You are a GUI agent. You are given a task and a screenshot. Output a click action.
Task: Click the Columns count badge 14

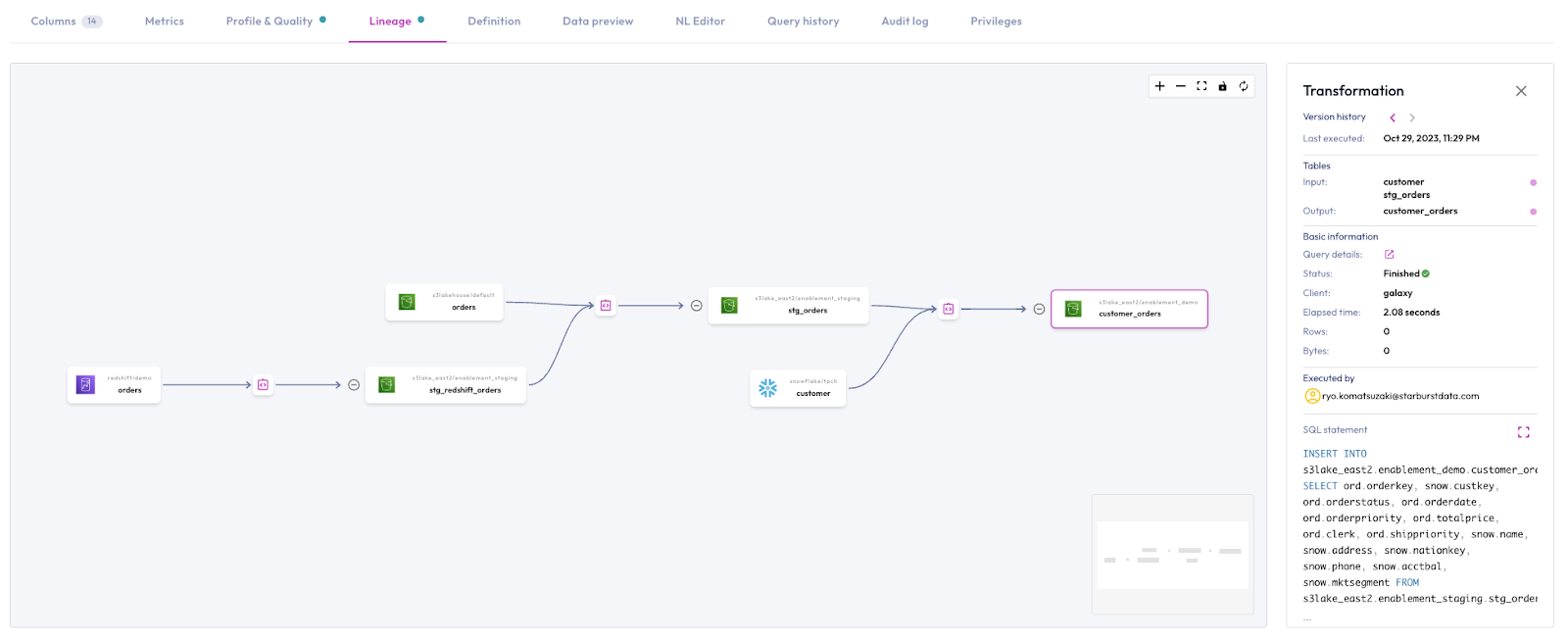(92, 22)
